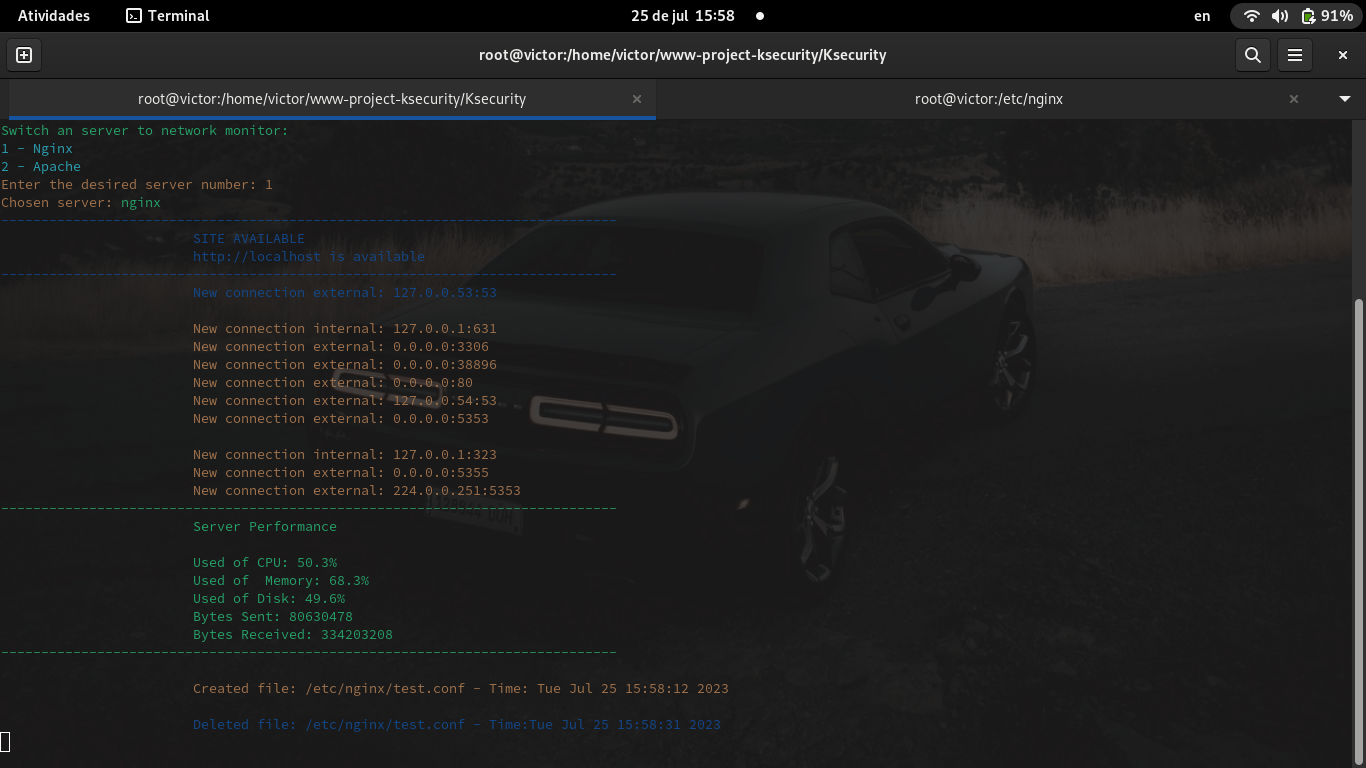The height and width of the screenshot is (768, 1366).
Task: Click connection line 0.0.0.0:5355
Action: click(x=341, y=473)
